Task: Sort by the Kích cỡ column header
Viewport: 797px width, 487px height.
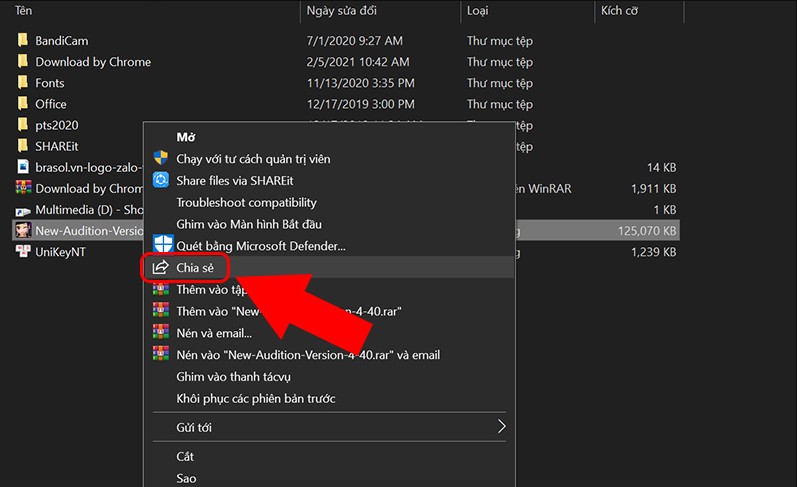Action: (619, 10)
